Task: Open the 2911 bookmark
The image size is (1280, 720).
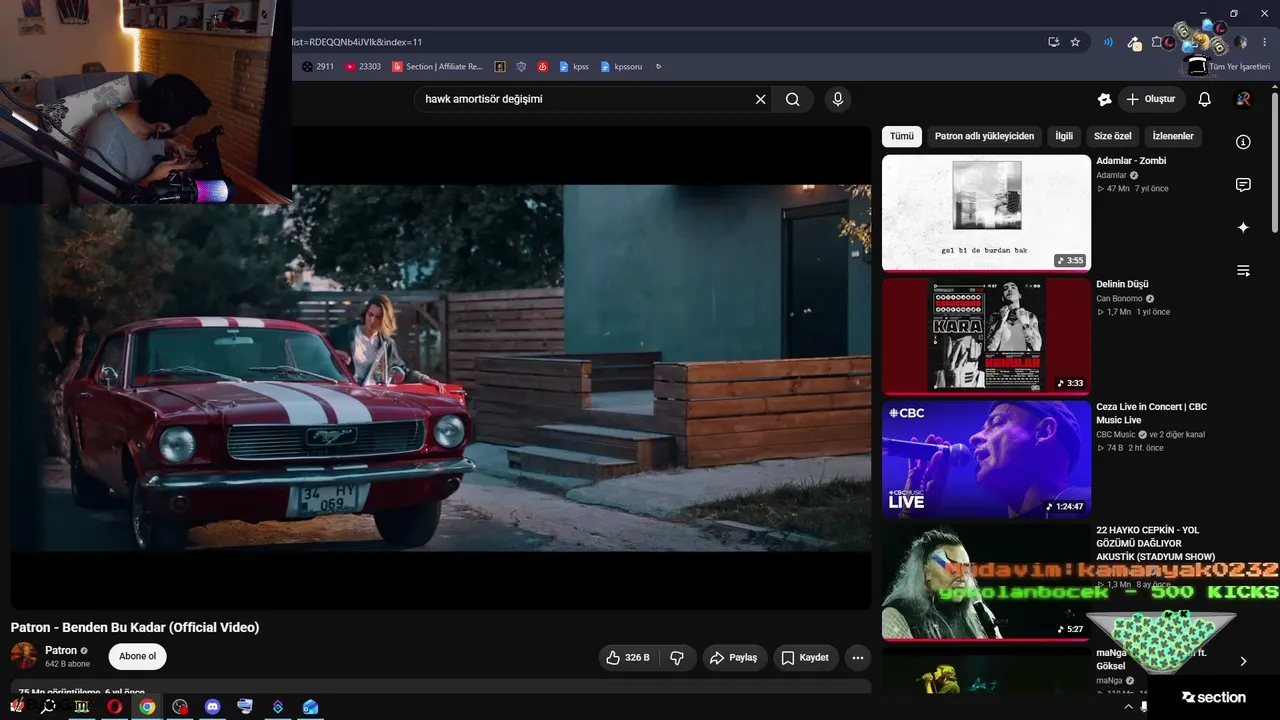Action: (318, 67)
